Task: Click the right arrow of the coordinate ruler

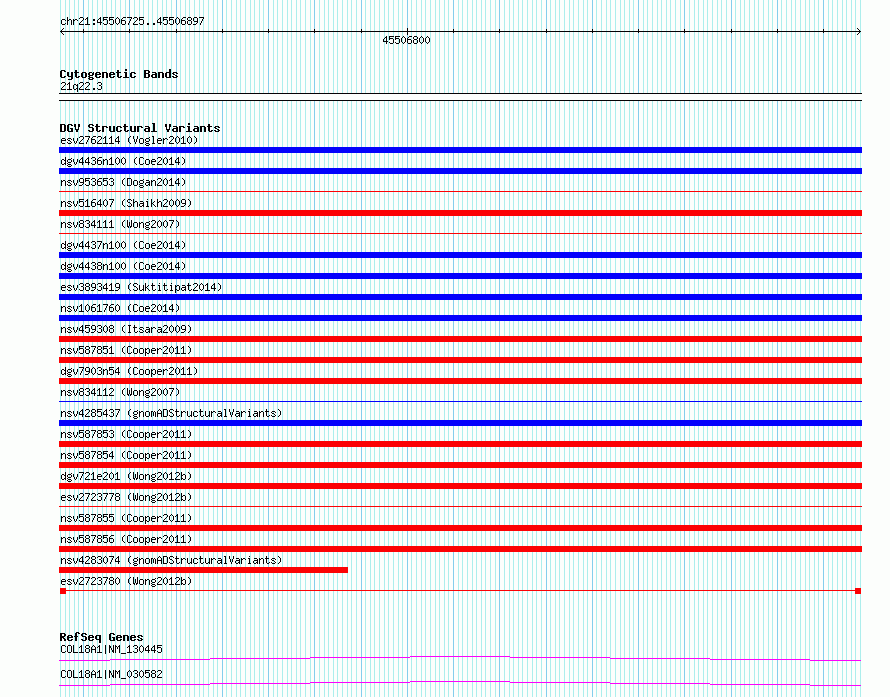Action: coord(859,32)
